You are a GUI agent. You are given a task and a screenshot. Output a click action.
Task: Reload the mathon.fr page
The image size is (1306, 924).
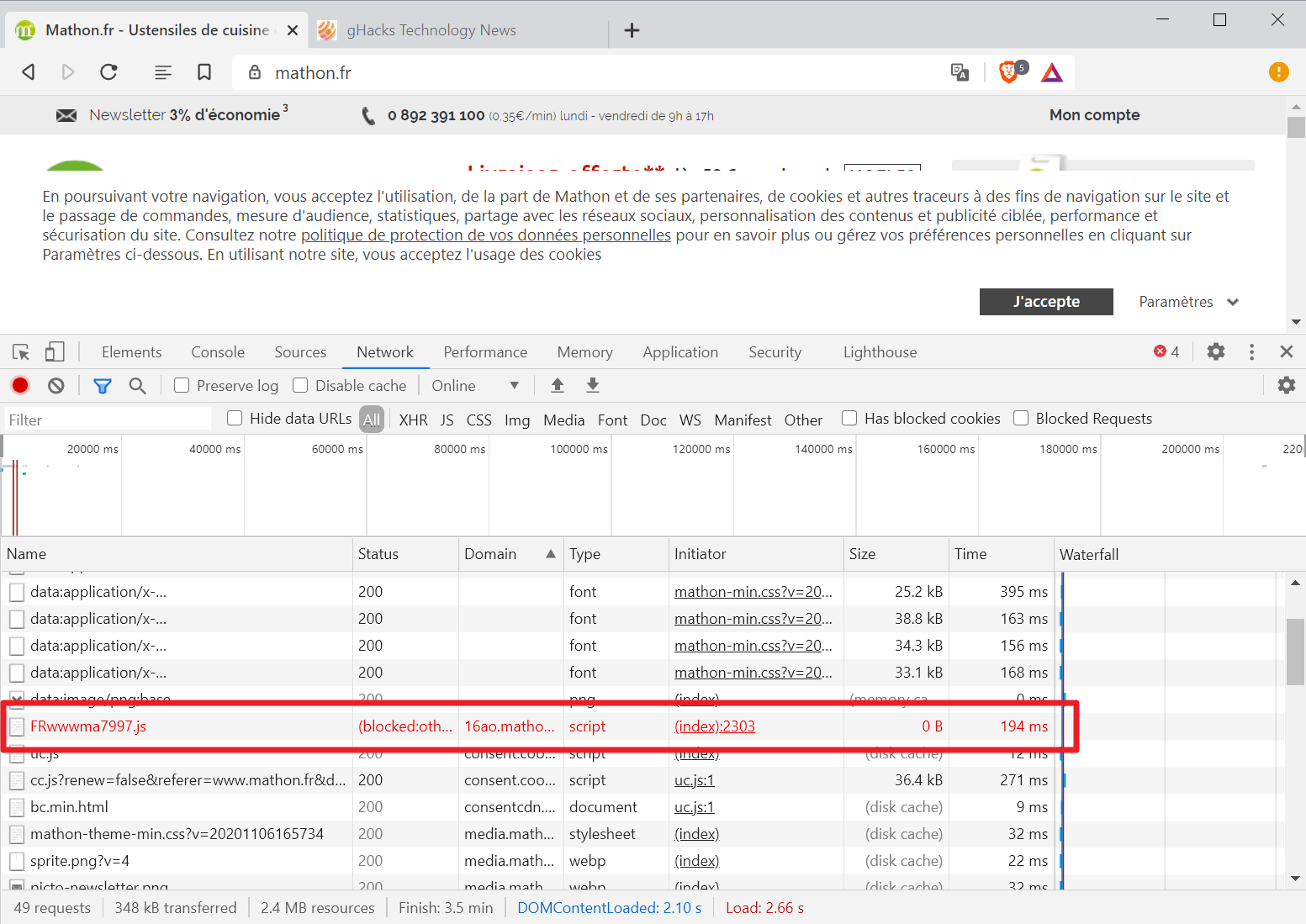(x=108, y=72)
